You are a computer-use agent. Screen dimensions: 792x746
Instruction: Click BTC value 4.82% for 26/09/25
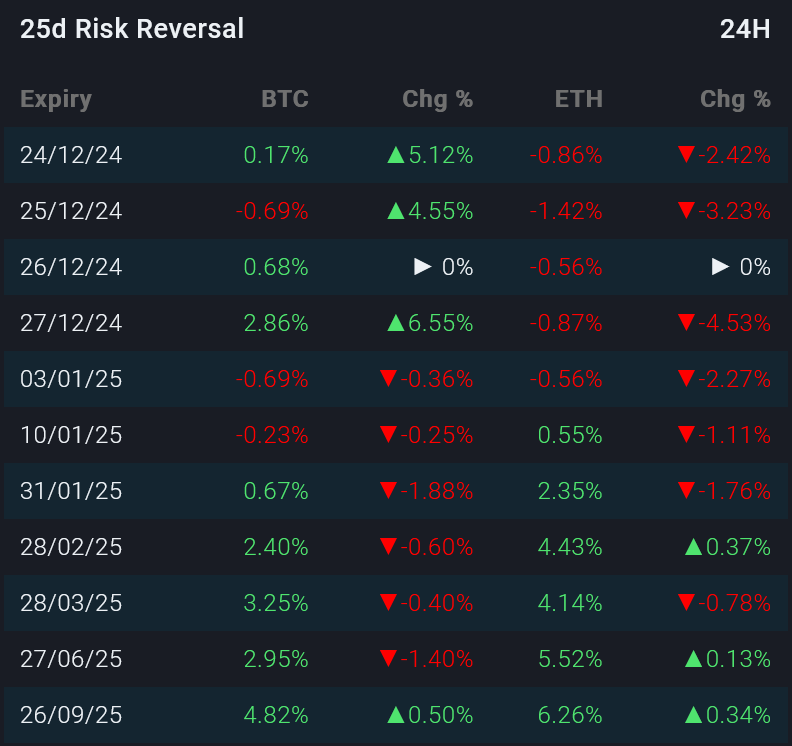(x=276, y=716)
